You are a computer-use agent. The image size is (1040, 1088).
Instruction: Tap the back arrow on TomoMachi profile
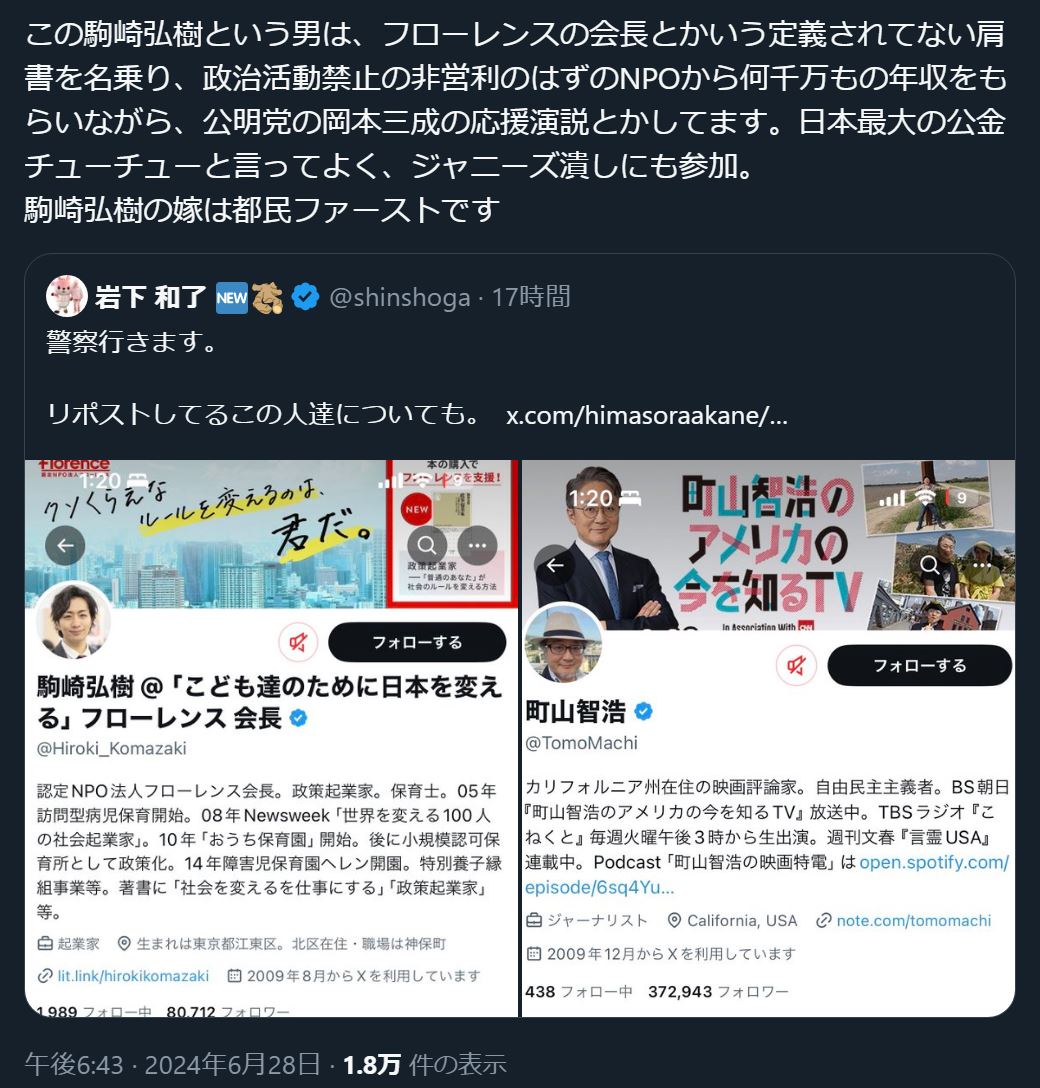pyautogui.click(x=555, y=566)
